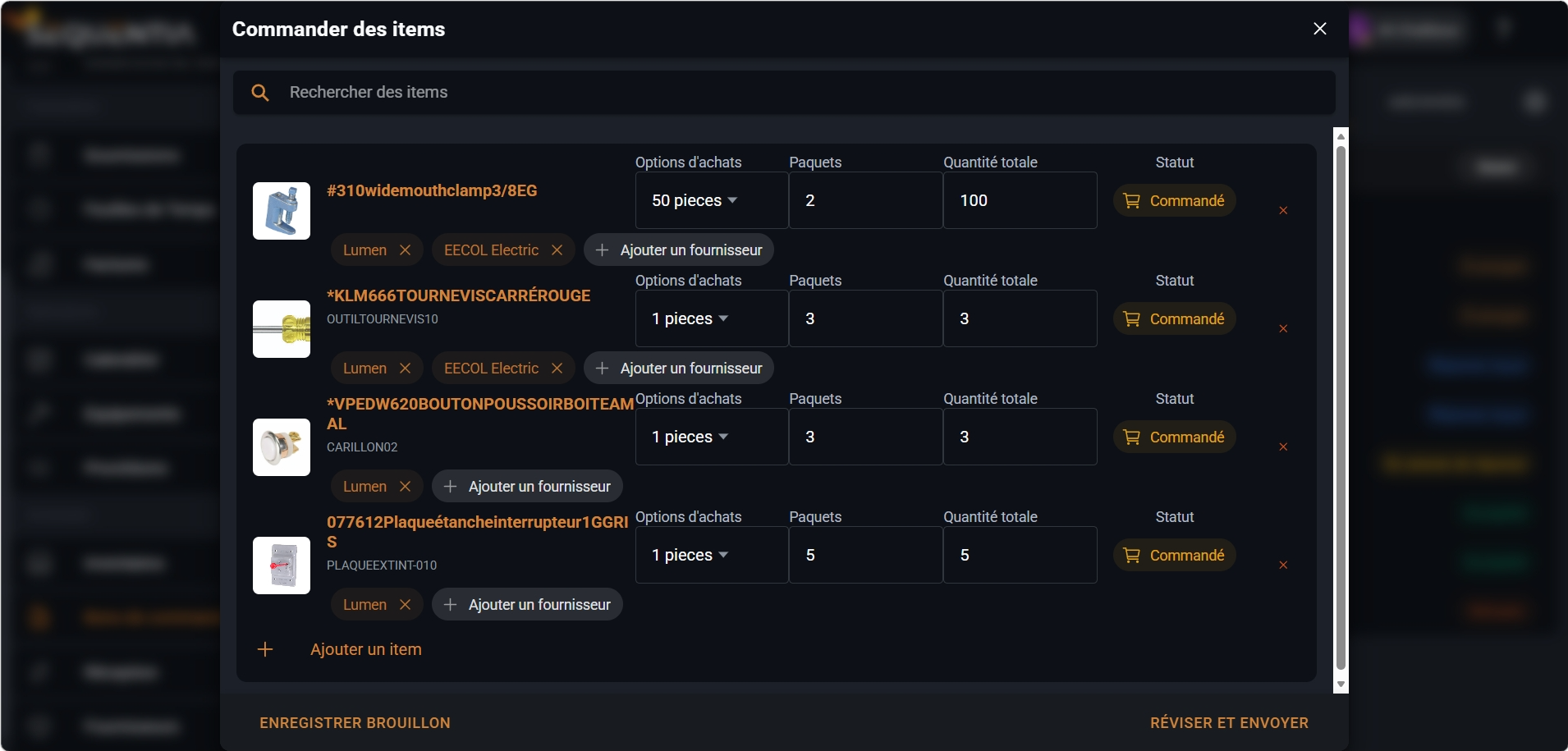Expand 1 pieces dropdown for KLM666 item
The width and height of the screenshot is (1568, 751).
tap(712, 318)
